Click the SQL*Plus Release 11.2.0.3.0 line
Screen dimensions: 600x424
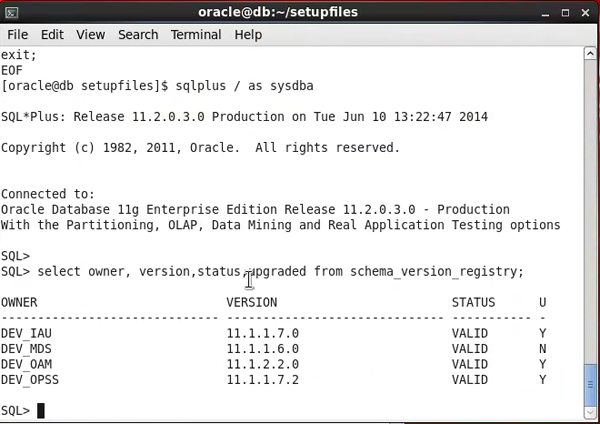tap(244, 117)
